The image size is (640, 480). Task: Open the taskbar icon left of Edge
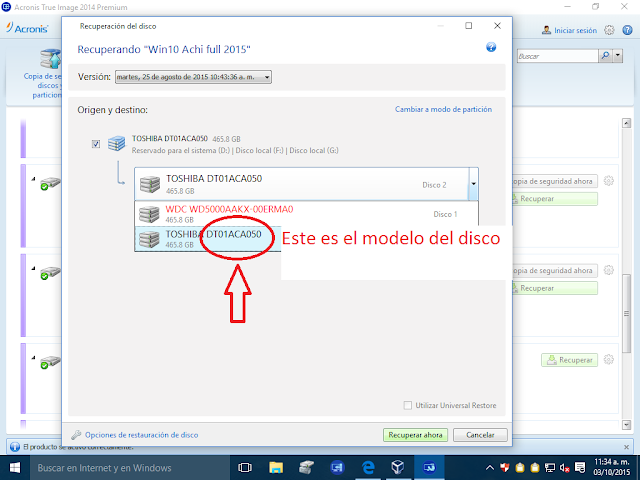pos(337,468)
